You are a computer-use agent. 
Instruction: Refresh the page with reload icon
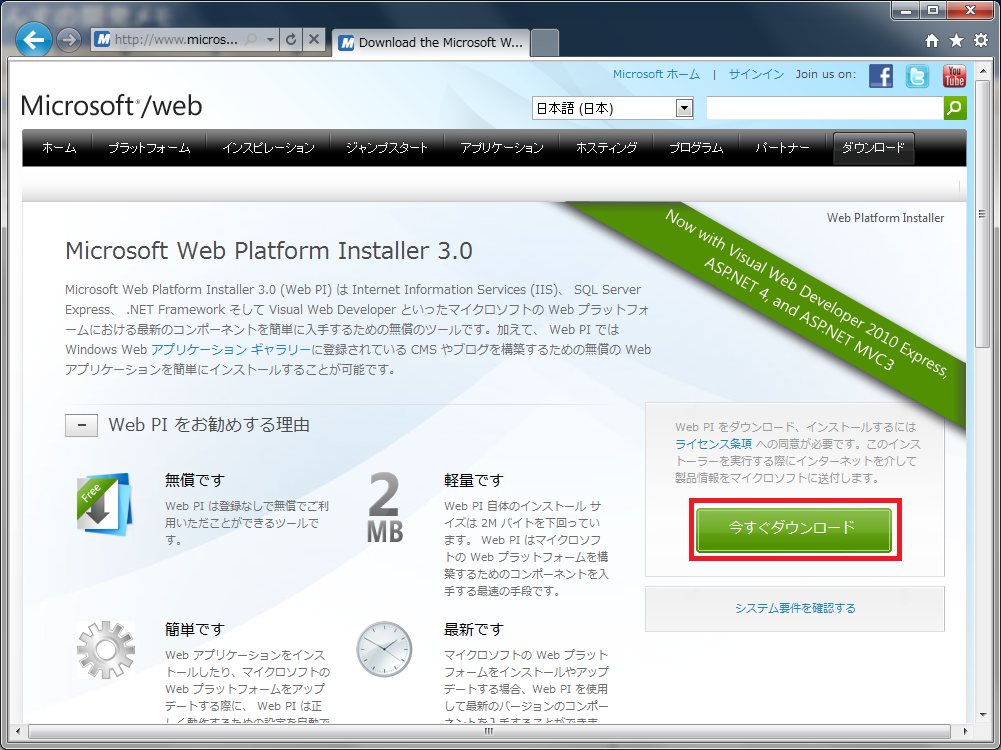click(290, 41)
